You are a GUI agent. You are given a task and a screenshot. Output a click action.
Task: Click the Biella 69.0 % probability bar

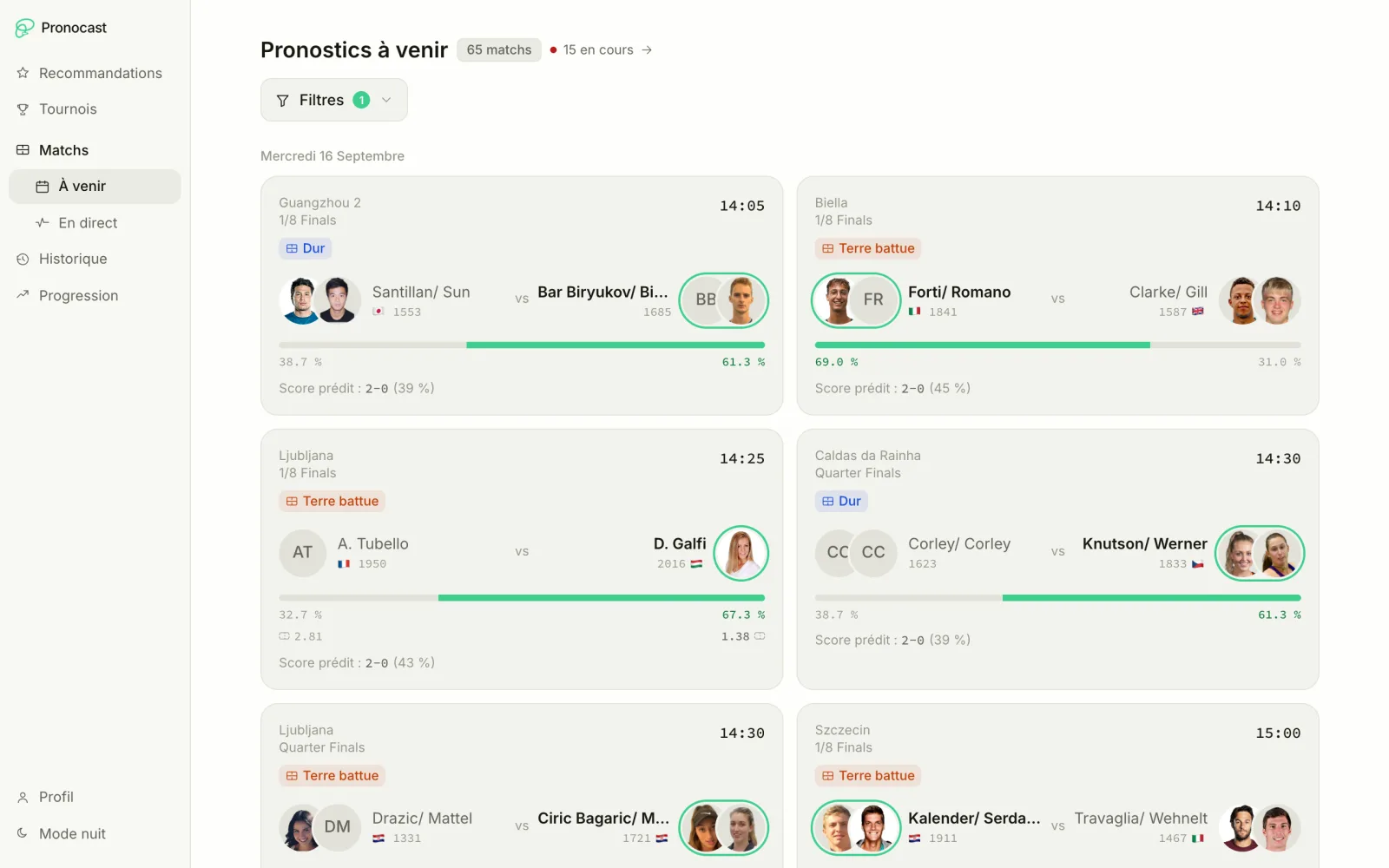tap(1057, 345)
